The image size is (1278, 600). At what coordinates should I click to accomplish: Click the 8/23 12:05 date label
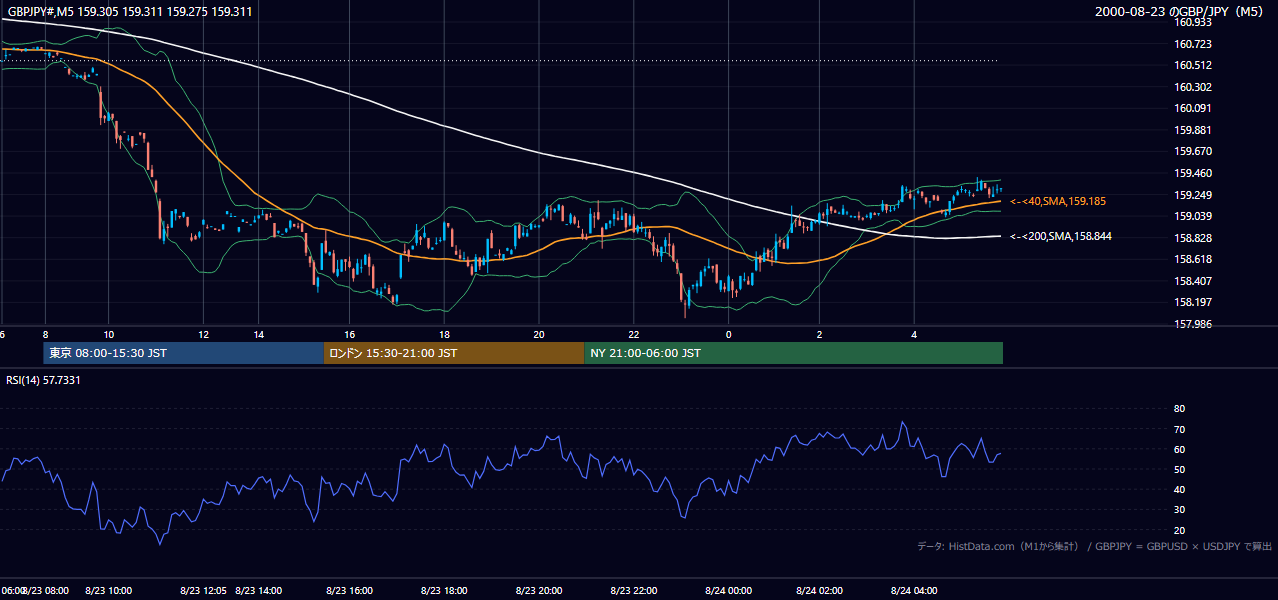204,591
